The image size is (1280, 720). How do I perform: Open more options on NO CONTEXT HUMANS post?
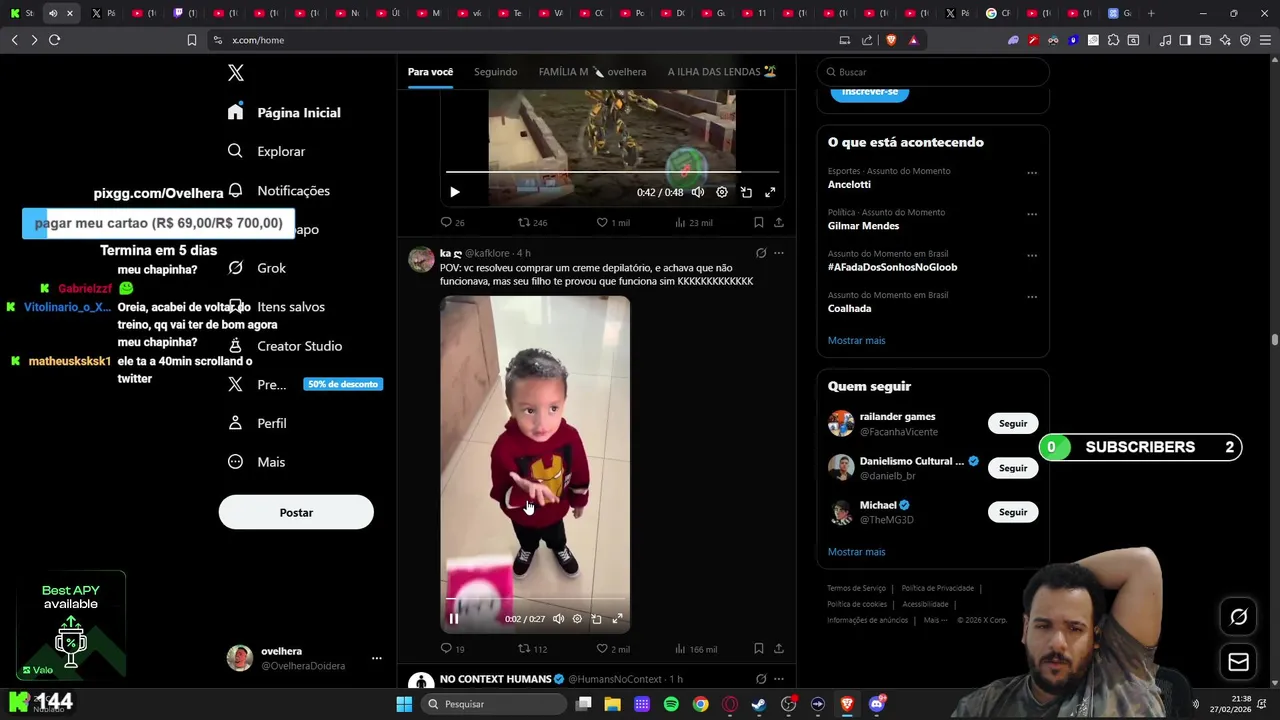coord(779,679)
